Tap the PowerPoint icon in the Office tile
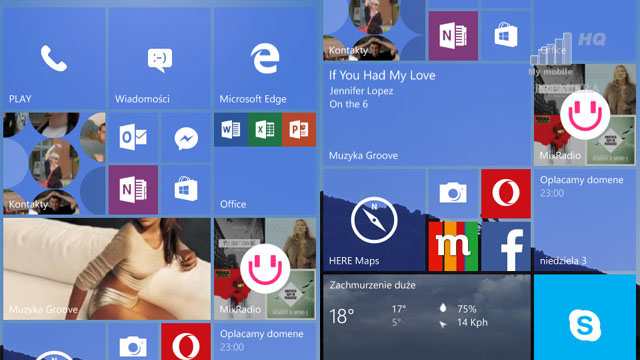This screenshot has width=640, height=360. pos(299,130)
